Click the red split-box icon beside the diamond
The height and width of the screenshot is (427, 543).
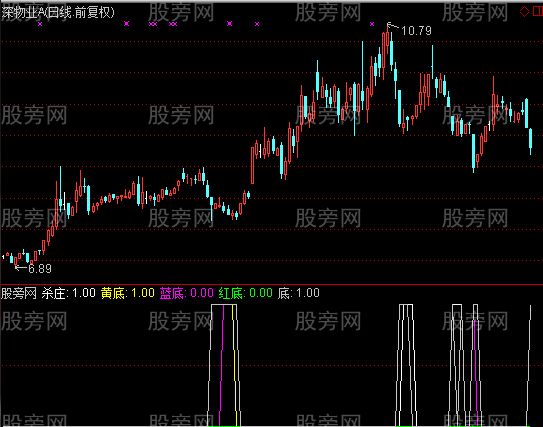coord(538,11)
